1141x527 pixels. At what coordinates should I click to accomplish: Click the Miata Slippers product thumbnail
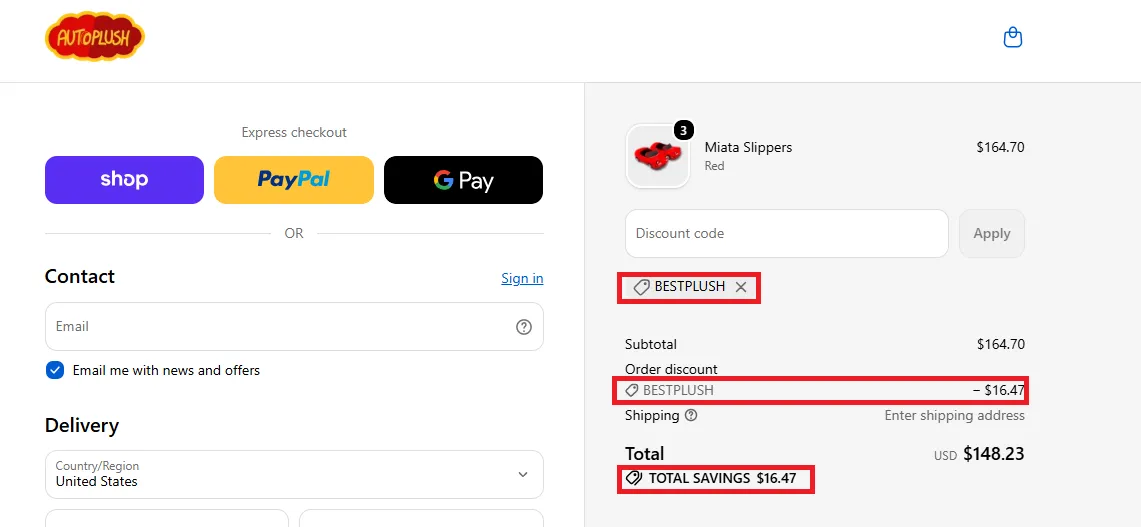pos(658,156)
